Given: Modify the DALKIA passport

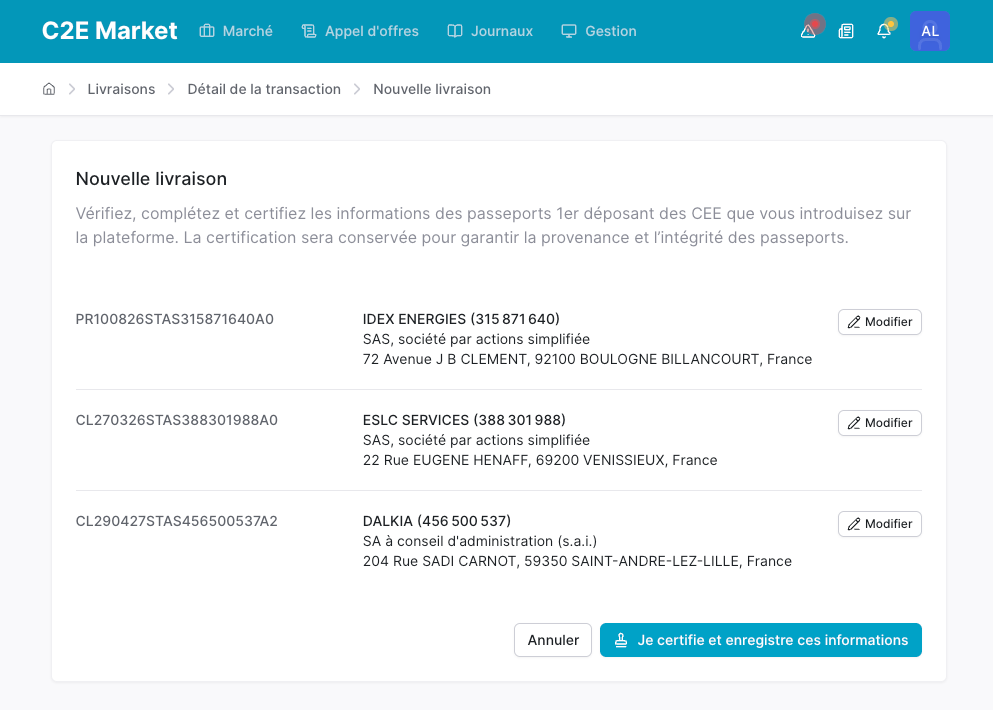Looking at the screenshot, I should (x=880, y=524).
